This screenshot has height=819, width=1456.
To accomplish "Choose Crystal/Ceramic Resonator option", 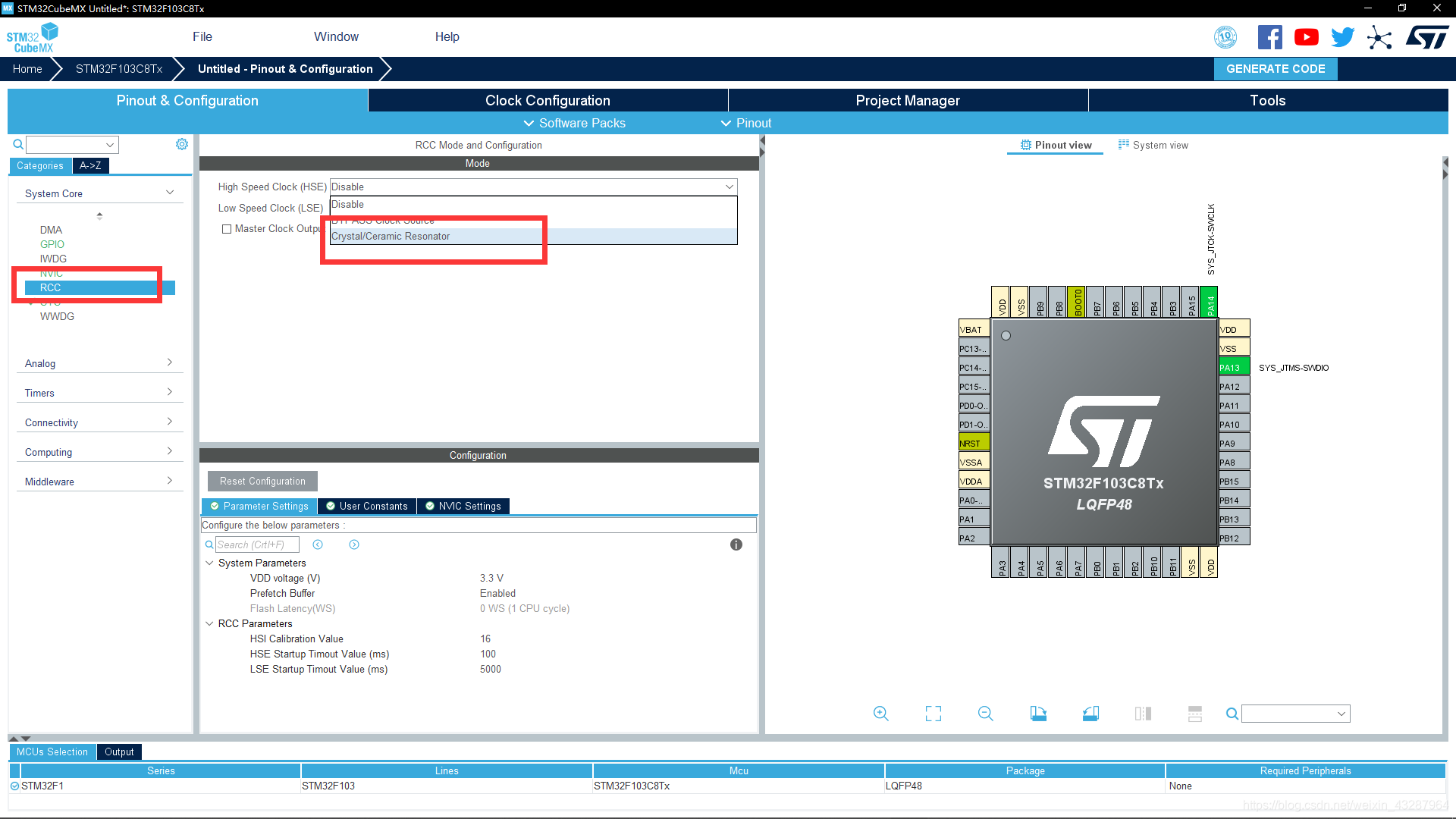I will (533, 237).
